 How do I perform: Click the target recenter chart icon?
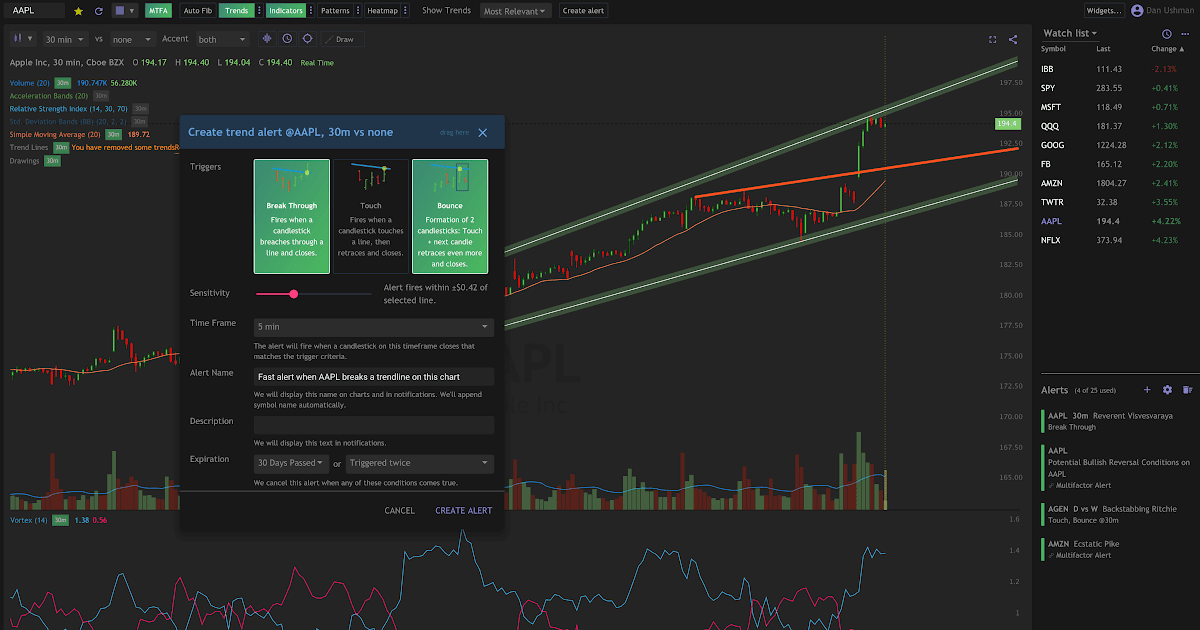[x=307, y=39]
